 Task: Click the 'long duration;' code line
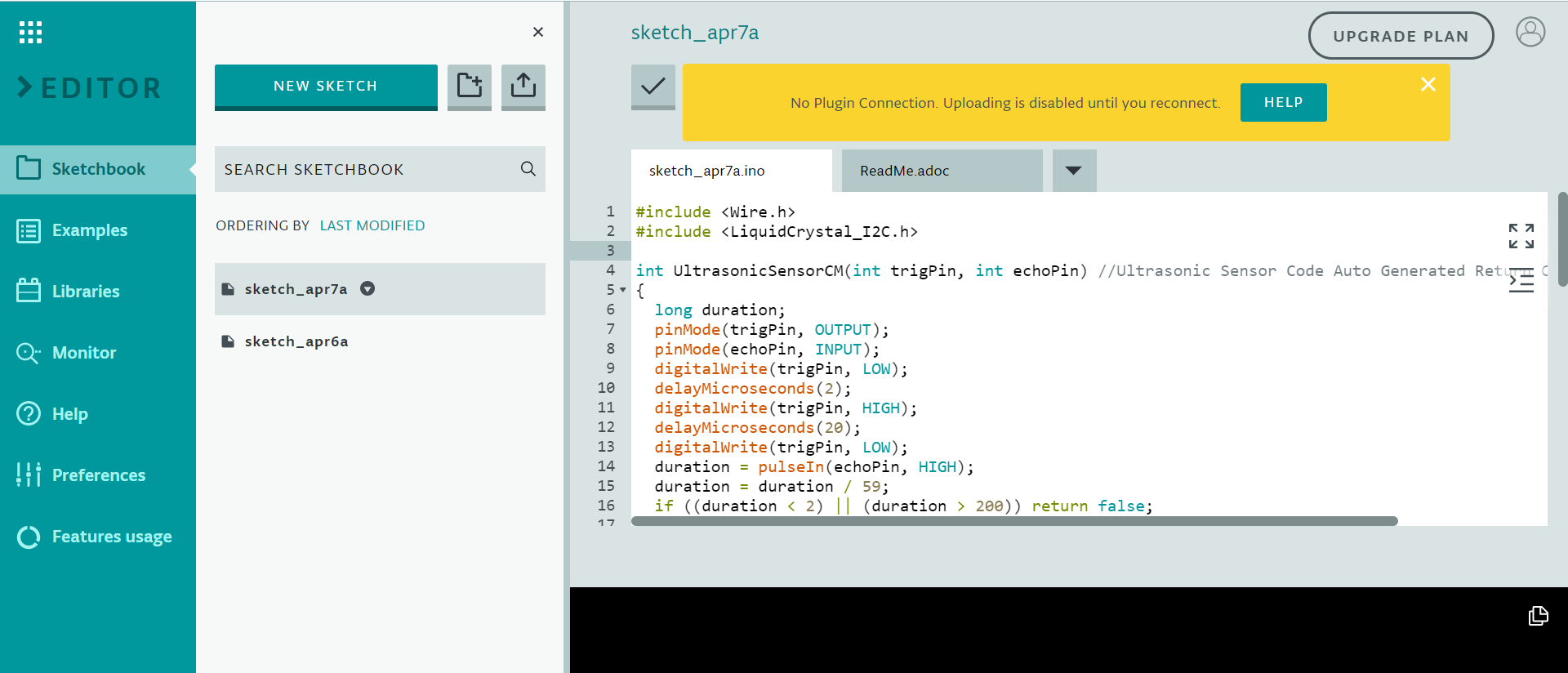(x=719, y=310)
